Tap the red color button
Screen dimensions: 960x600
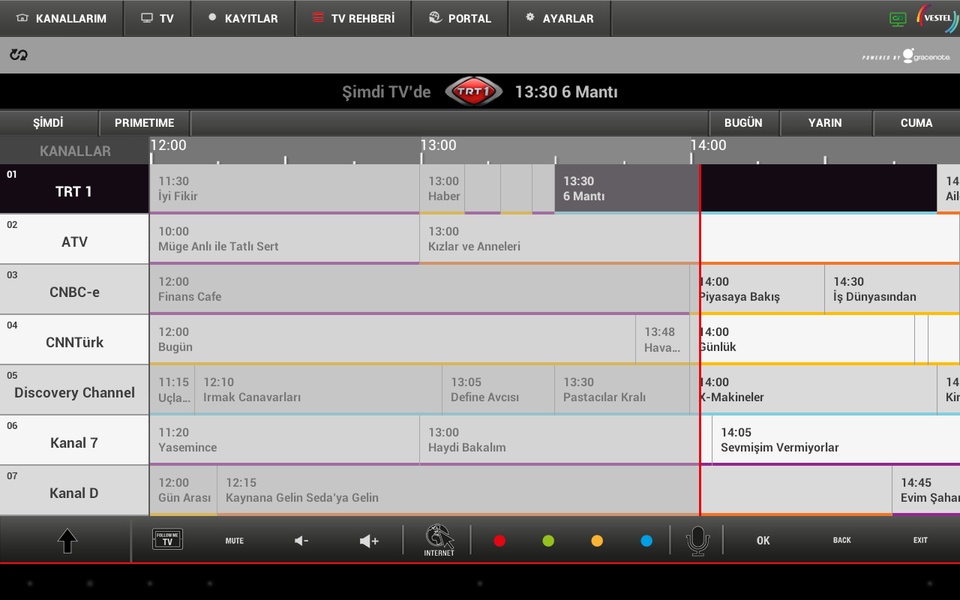pos(500,541)
